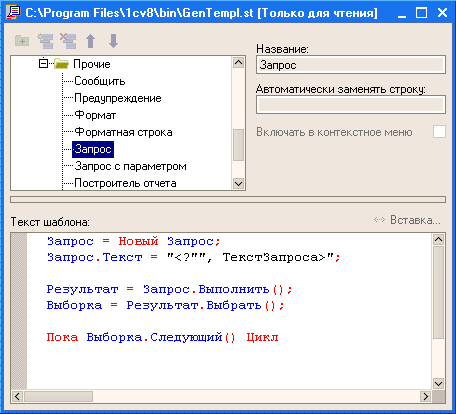The image size is (456, 414).
Task: Maximize the GenTempl.st window
Action: [422, 13]
